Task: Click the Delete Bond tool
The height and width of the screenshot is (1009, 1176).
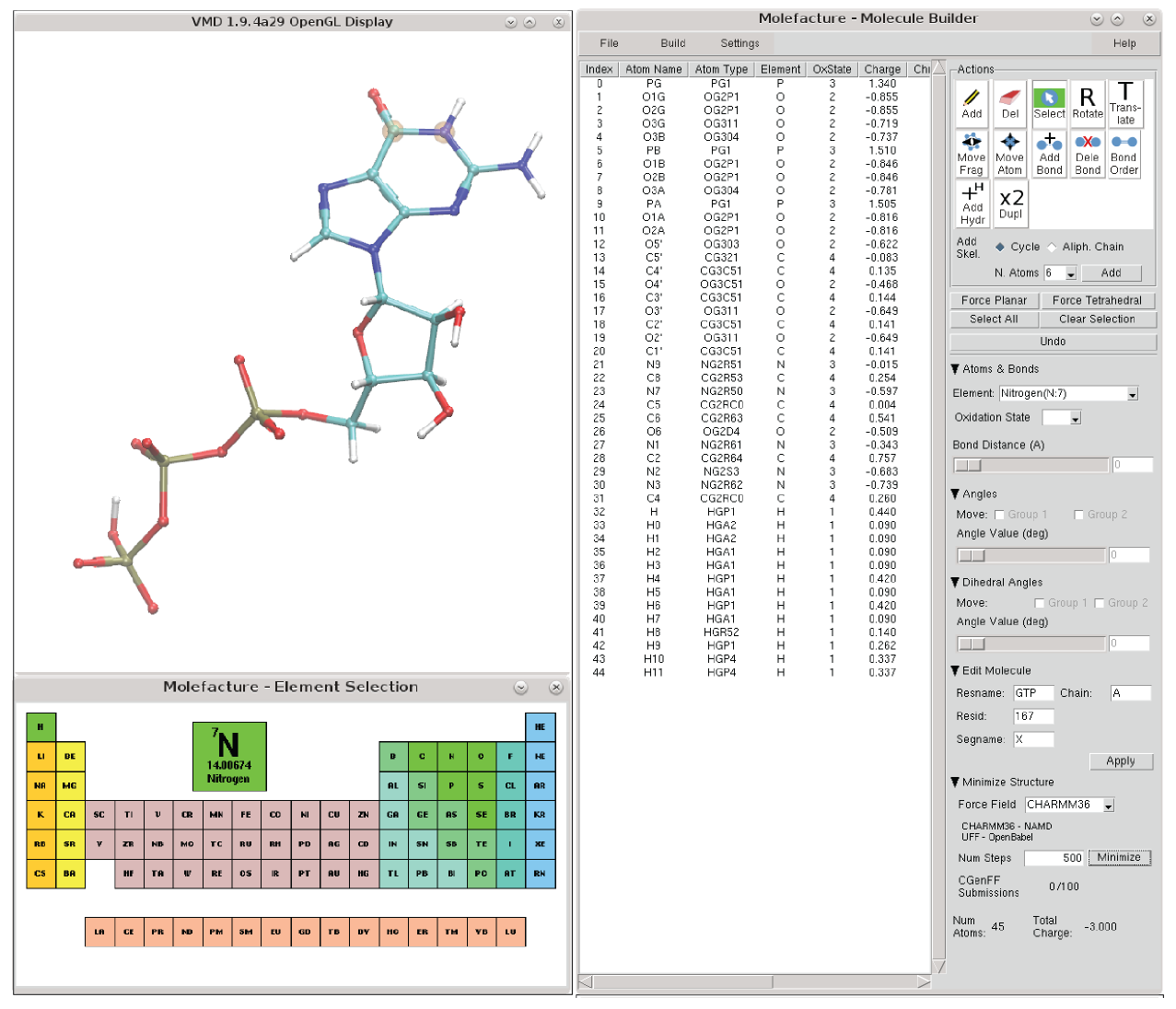Action: [x=1088, y=154]
